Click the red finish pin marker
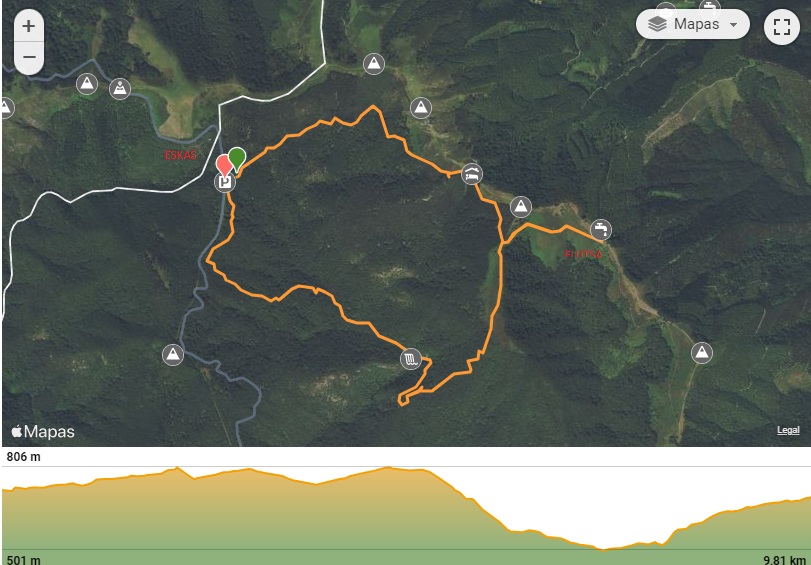Screen dimensions: 811x565 pyautogui.click(x=224, y=166)
